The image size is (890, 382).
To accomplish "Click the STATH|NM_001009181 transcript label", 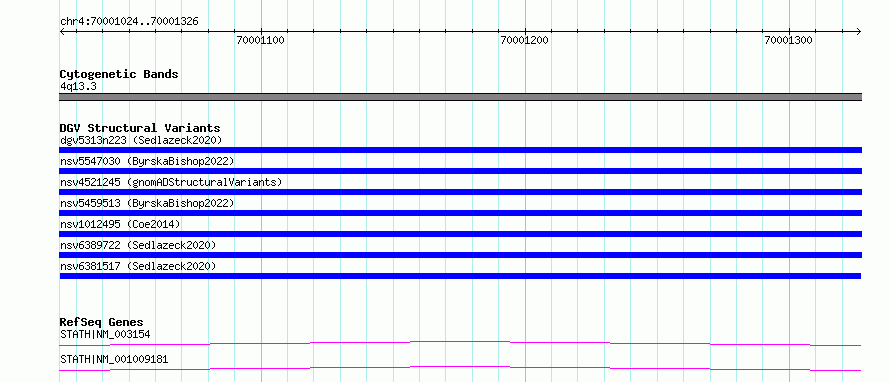I will 114,359.
